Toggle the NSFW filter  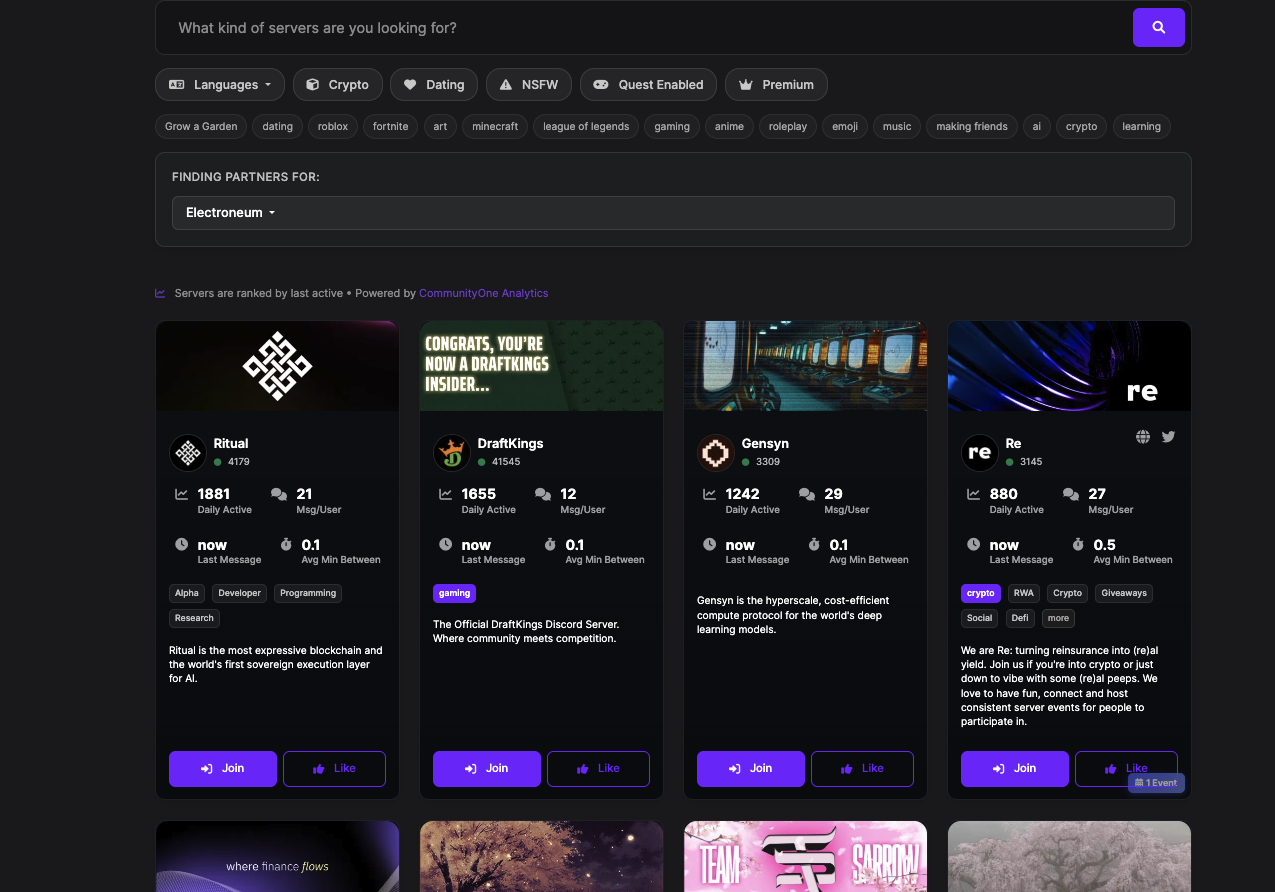point(528,84)
